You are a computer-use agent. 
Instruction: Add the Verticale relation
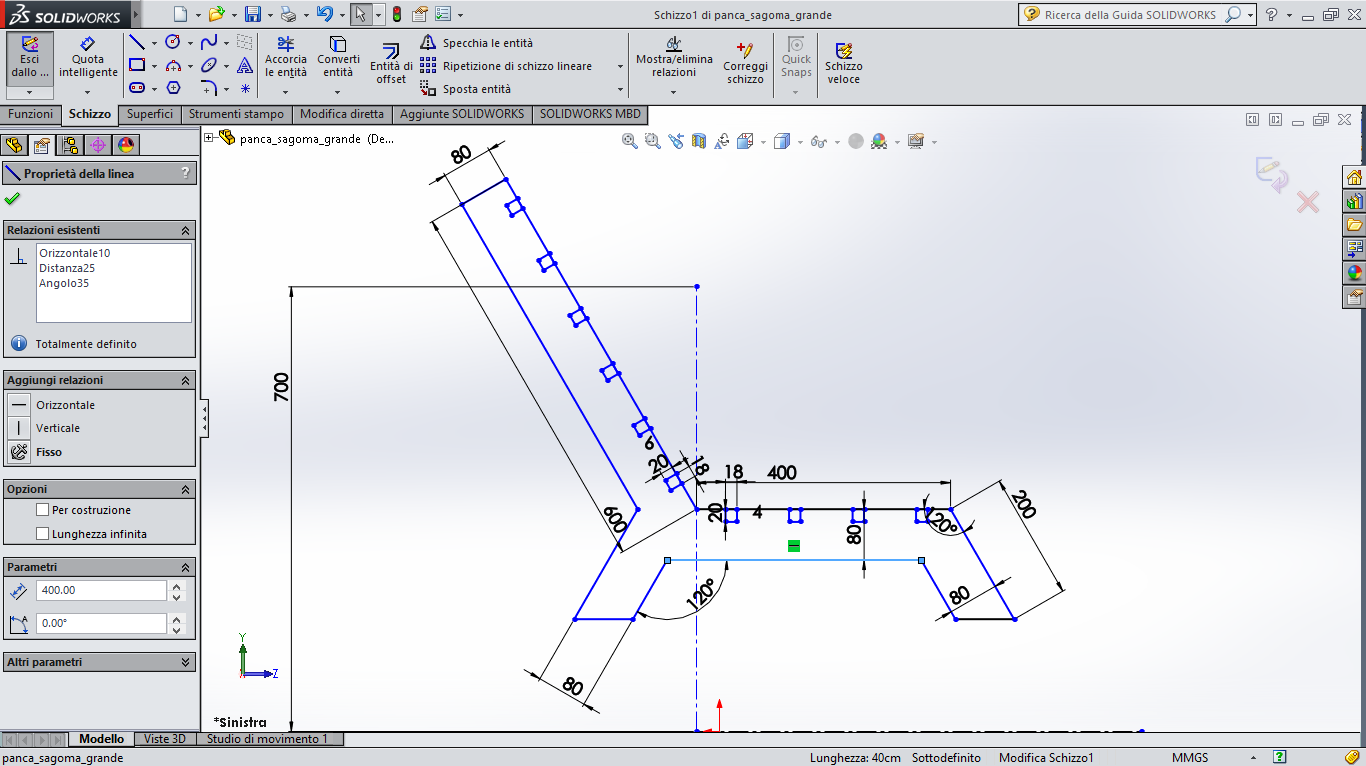[x=46, y=428]
